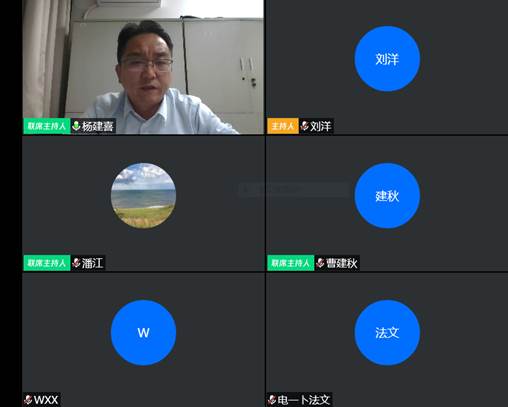Select the blue W avatar circle

coord(143,332)
